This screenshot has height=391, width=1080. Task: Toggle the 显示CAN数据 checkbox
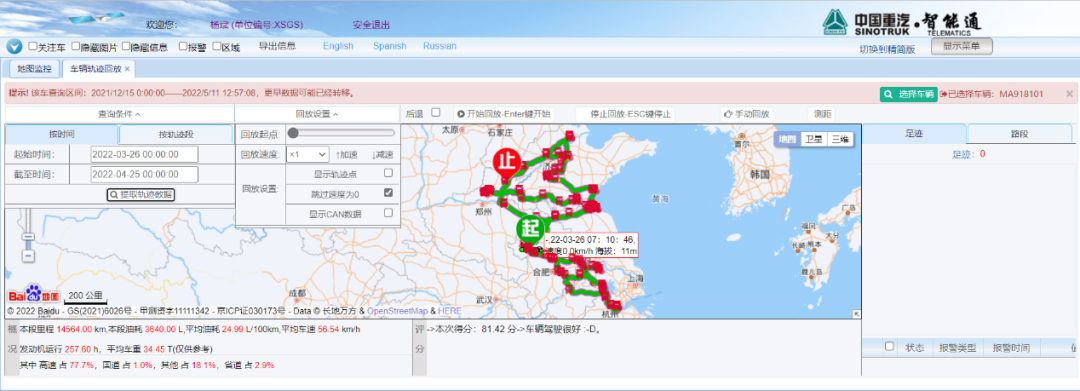388,213
